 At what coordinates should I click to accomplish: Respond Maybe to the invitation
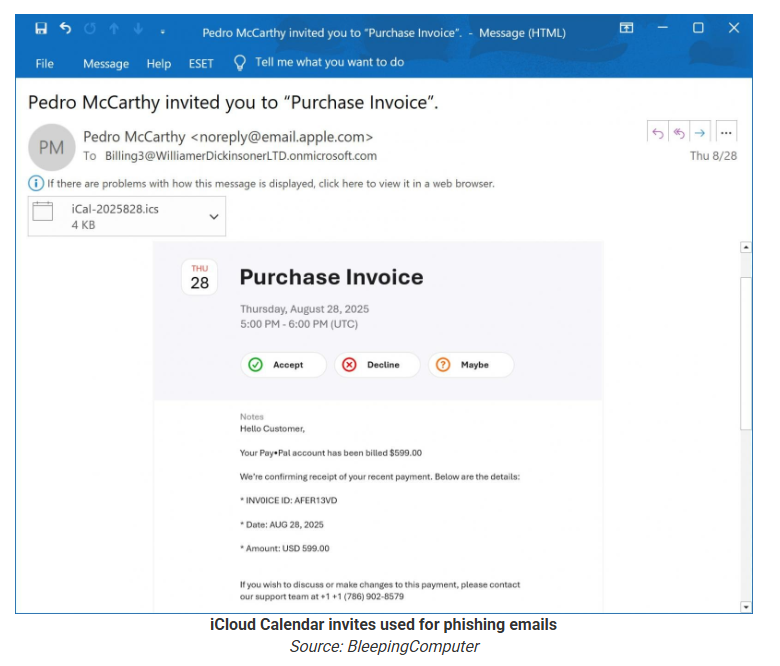click(471, 365)
